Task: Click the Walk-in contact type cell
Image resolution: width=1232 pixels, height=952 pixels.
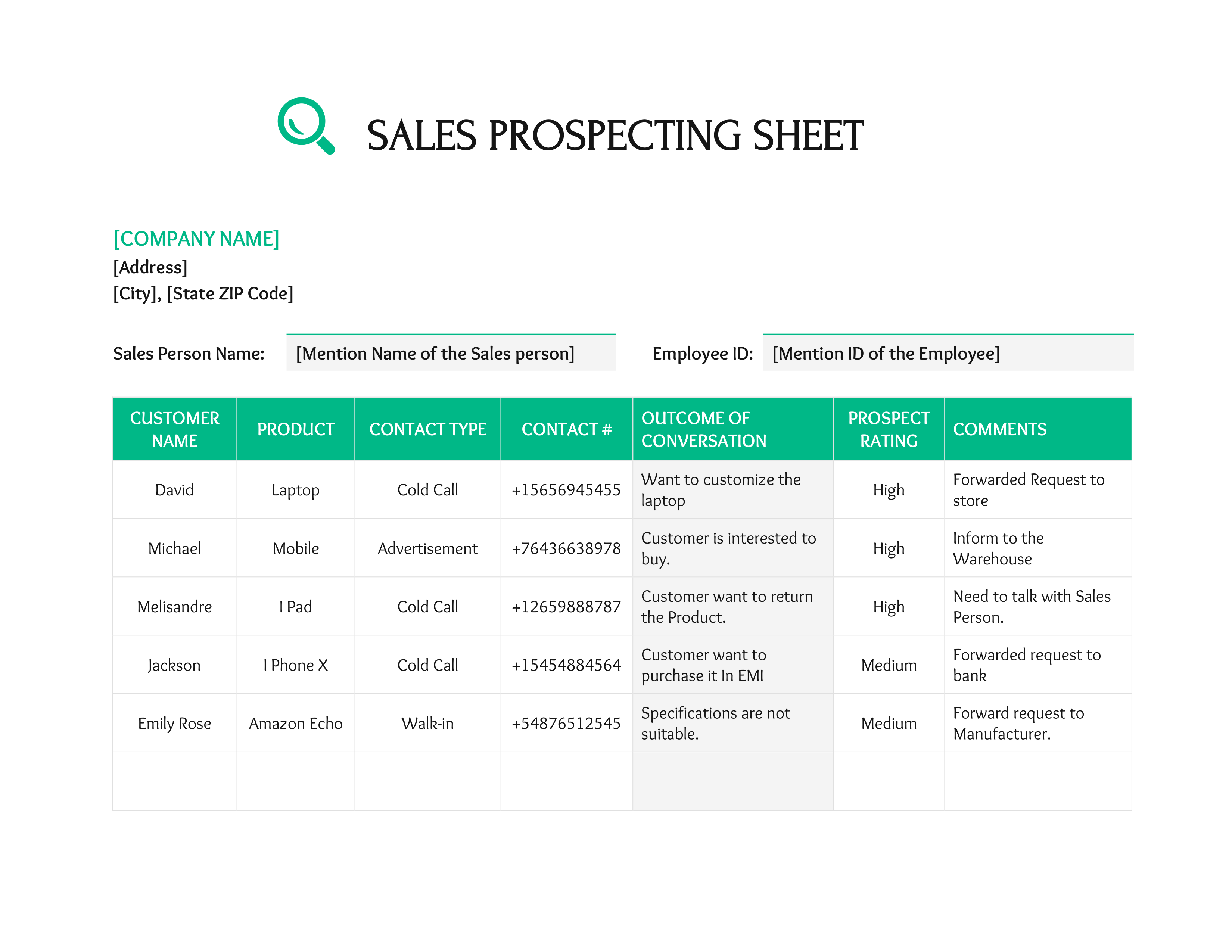Action: point(427,723)
